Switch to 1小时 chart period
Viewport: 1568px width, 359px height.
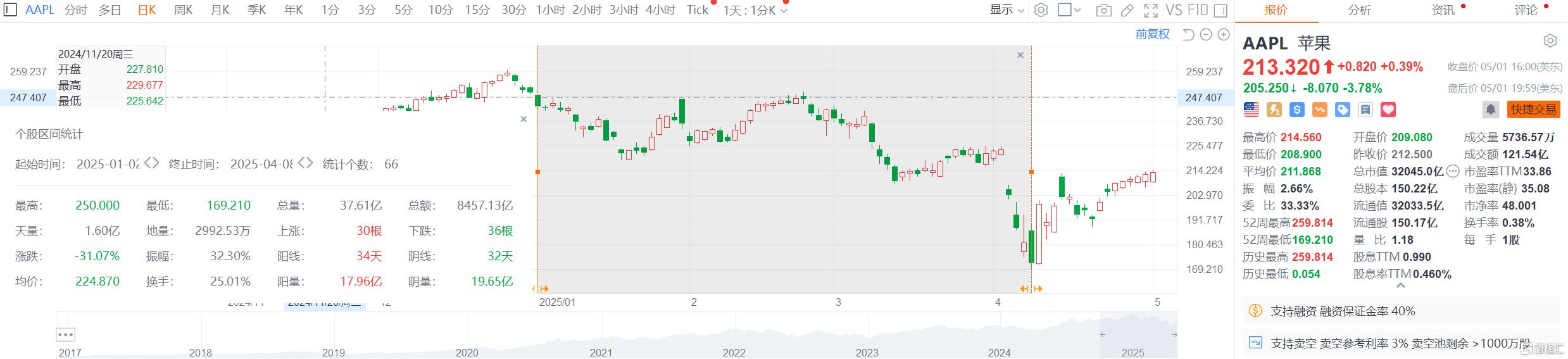(x=550, y=10)
